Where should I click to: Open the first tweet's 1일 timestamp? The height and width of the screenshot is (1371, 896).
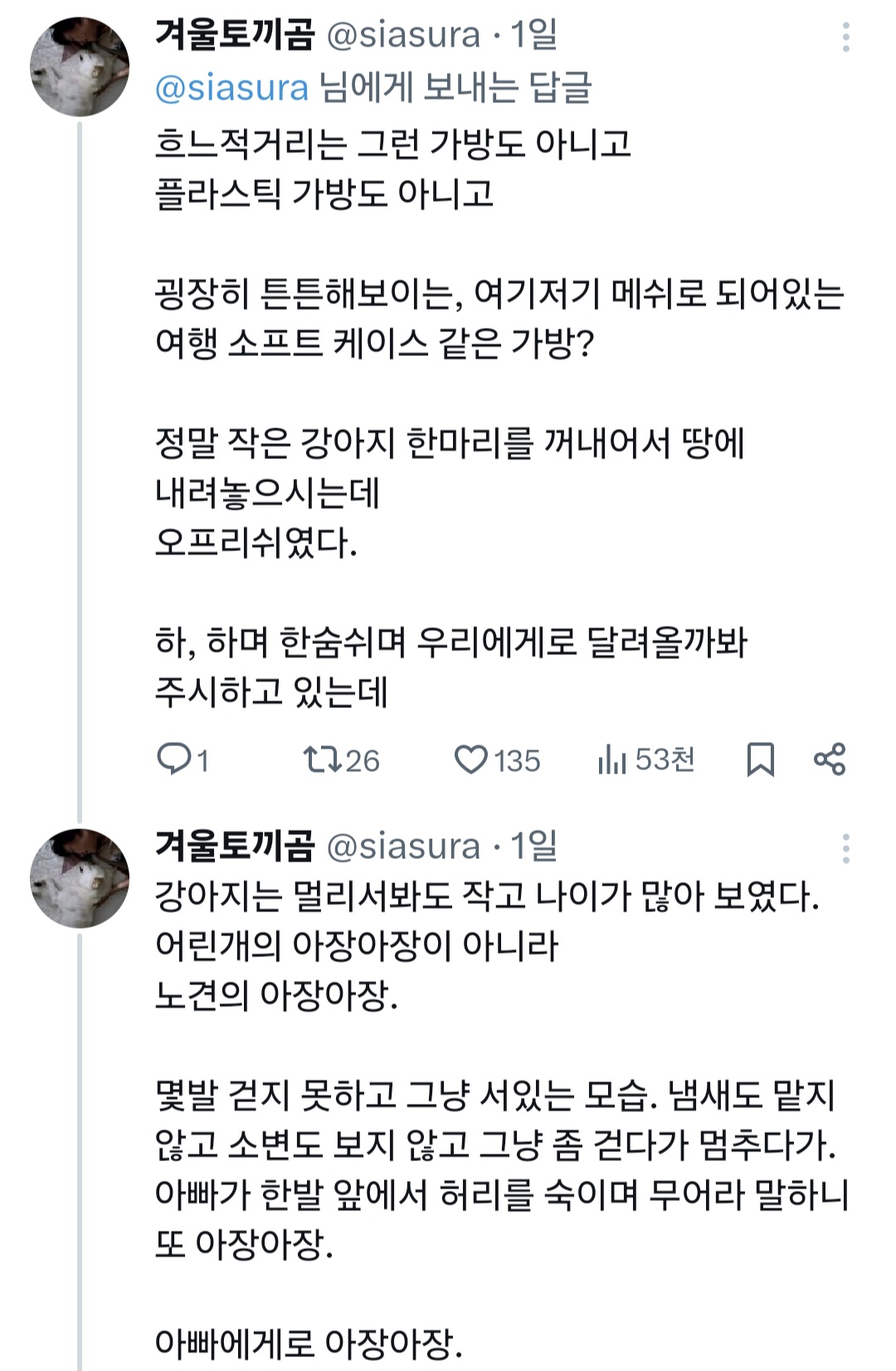pyautogui.click(x=533, y=35)
